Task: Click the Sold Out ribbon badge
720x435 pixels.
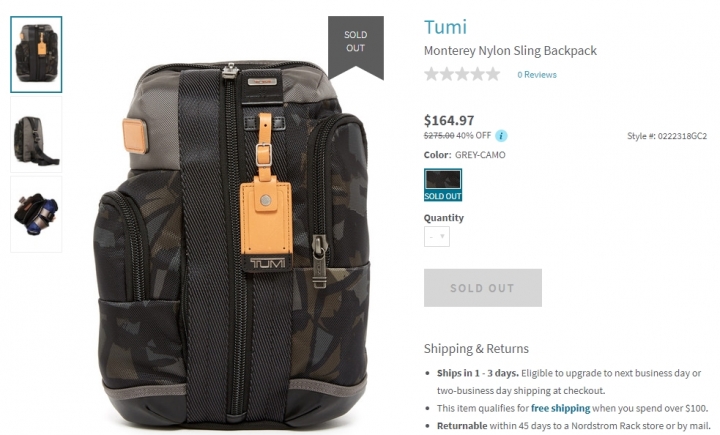Action: pos(356,46)
